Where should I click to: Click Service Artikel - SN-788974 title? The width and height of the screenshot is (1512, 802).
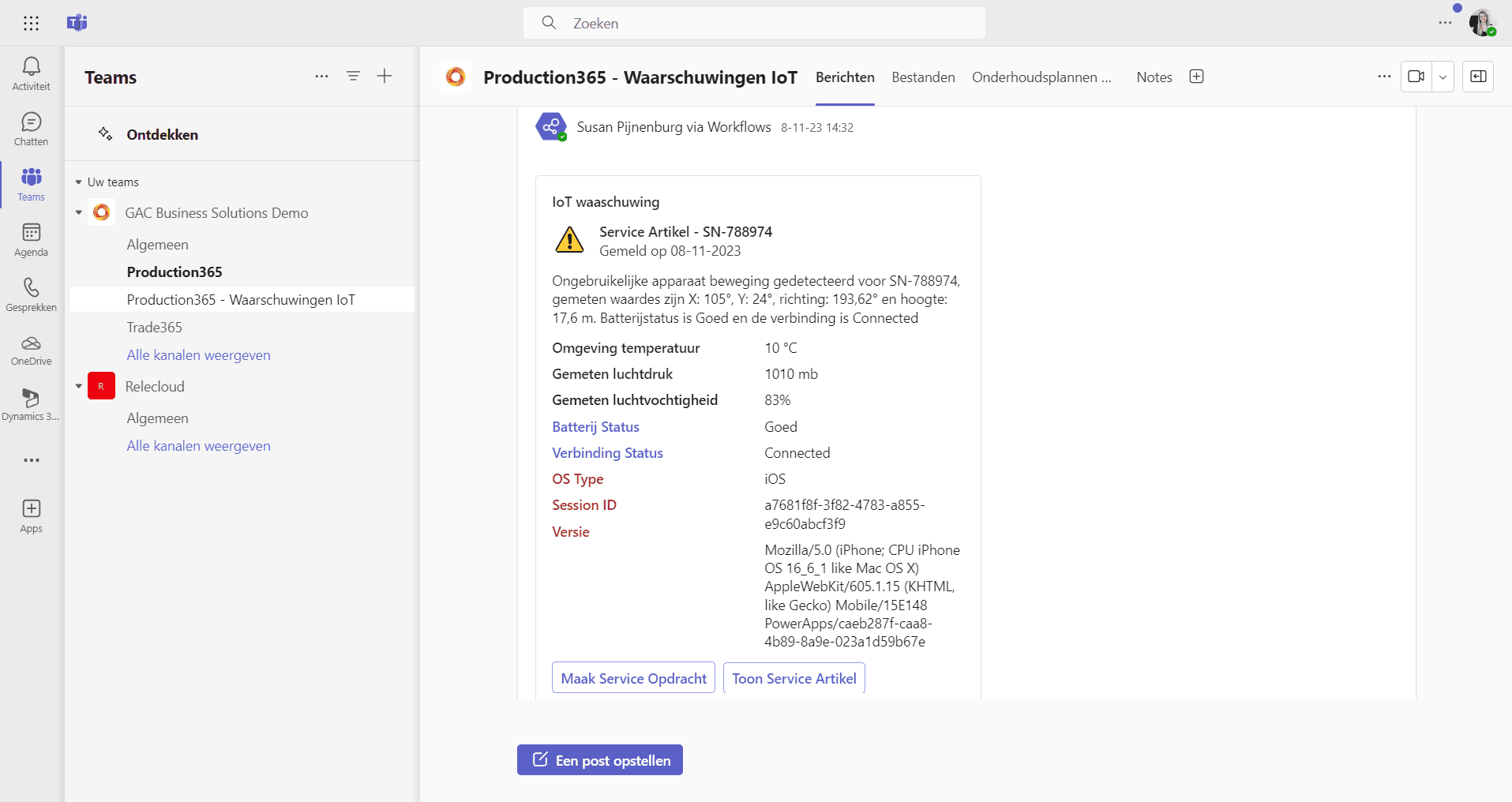(x=685, y=232)
